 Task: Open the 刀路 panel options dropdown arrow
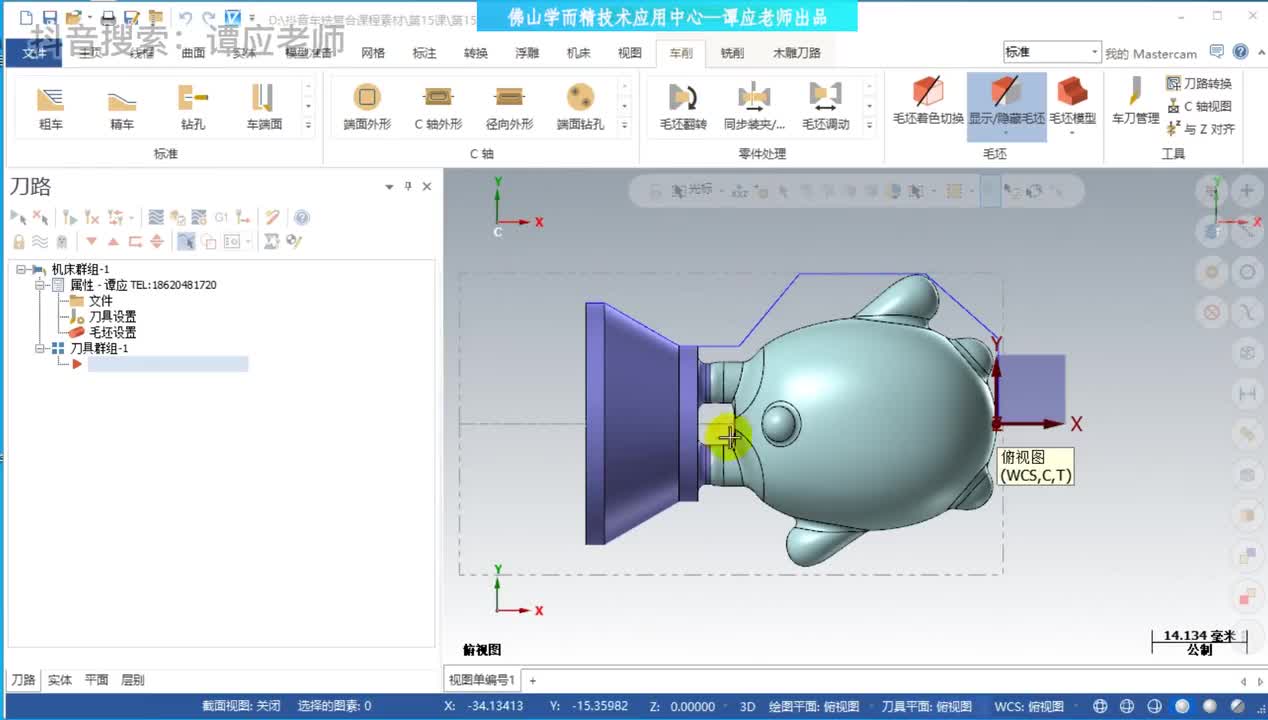click(389, 187)
